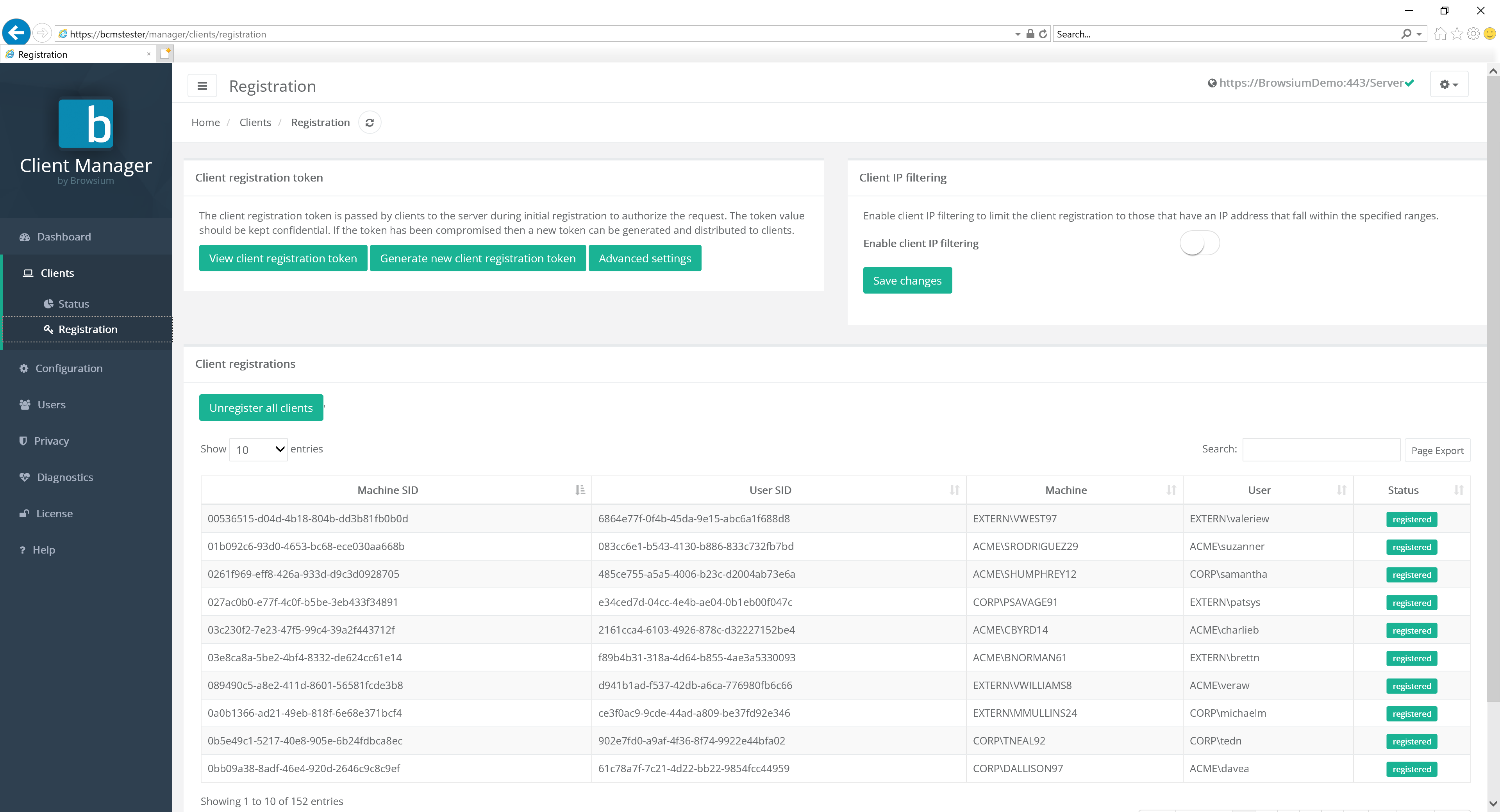Open the Privacy section
Image resolution: width=1500 pixels, height=812 pixels.
point(51,441)
